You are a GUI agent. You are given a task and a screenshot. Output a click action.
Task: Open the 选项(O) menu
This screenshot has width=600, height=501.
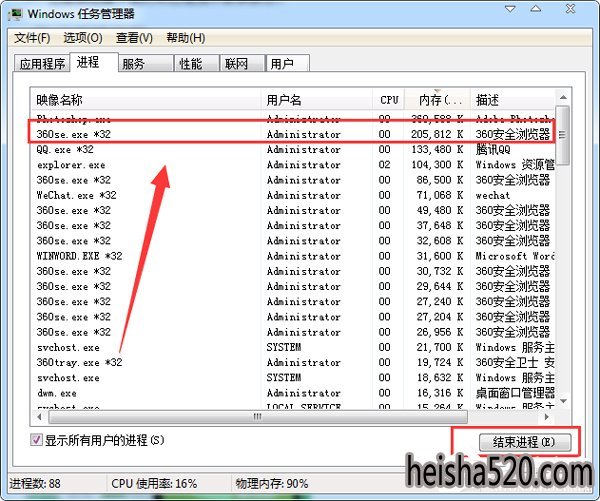83,38
